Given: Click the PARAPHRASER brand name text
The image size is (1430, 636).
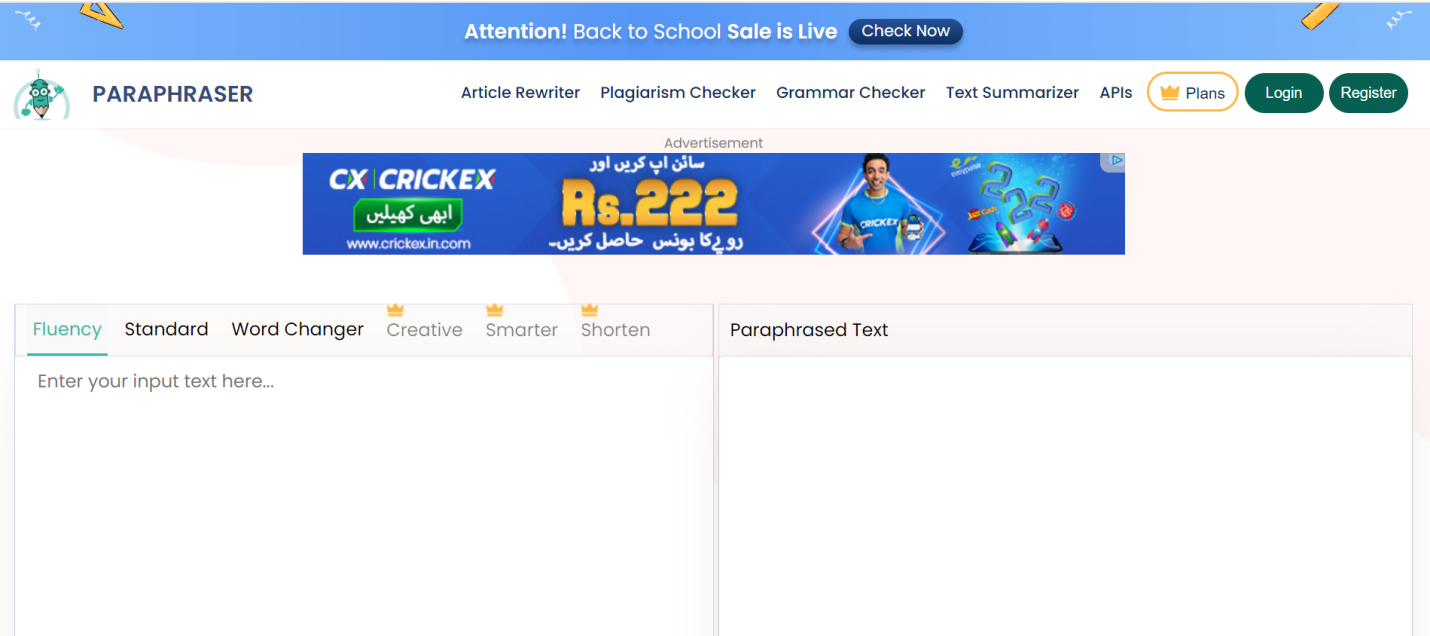Looking at the screenshot, I should tap(173, 94).
